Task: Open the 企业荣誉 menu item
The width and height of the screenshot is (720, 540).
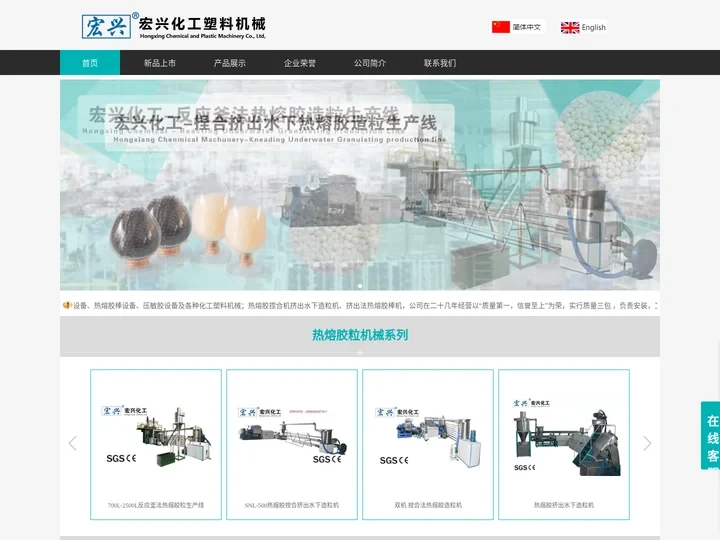Action: point(300,63)
